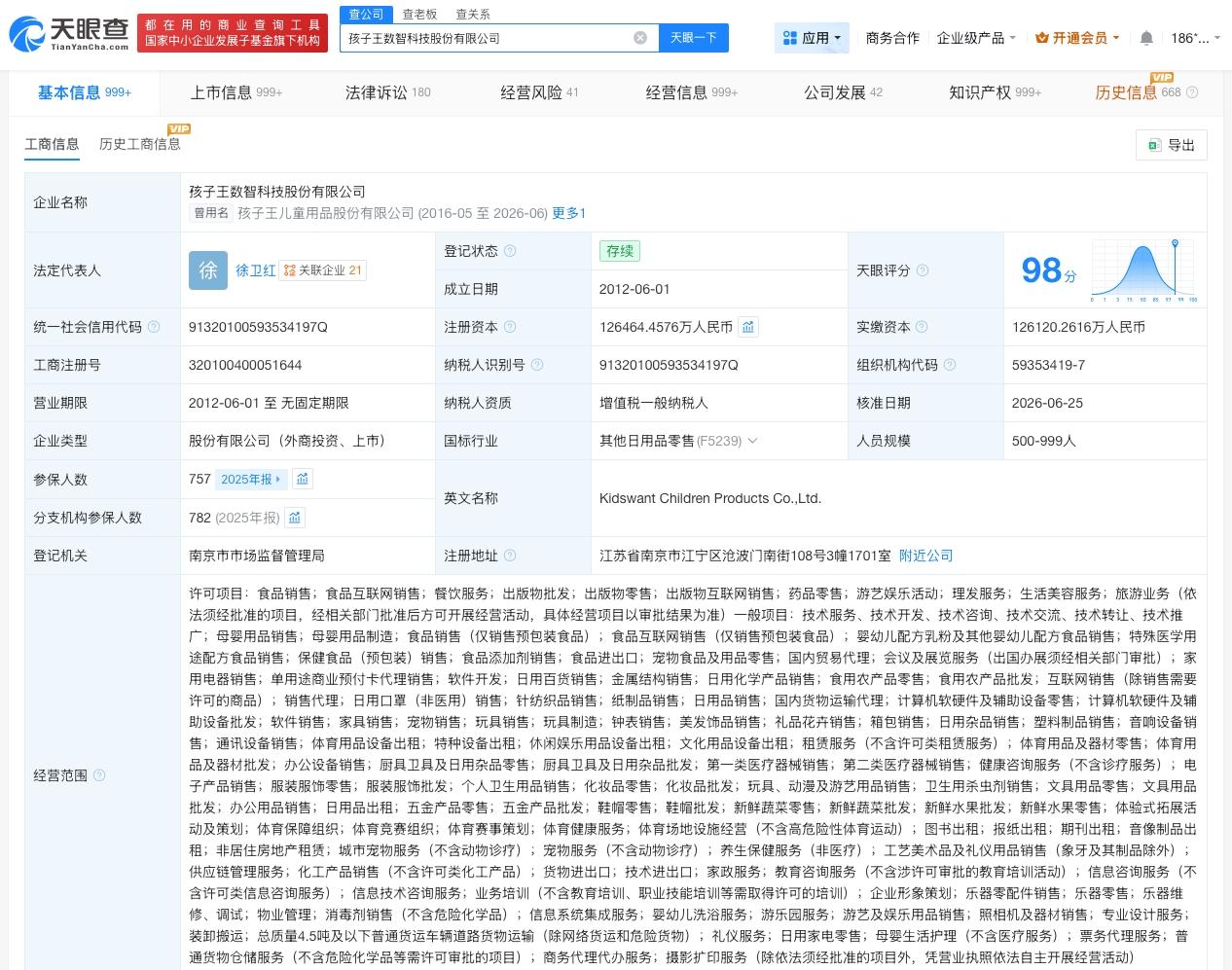Viewport: 1232px width, 970px height.
Task: Switch to 查关系 search tab
Action: click(473, 14)
